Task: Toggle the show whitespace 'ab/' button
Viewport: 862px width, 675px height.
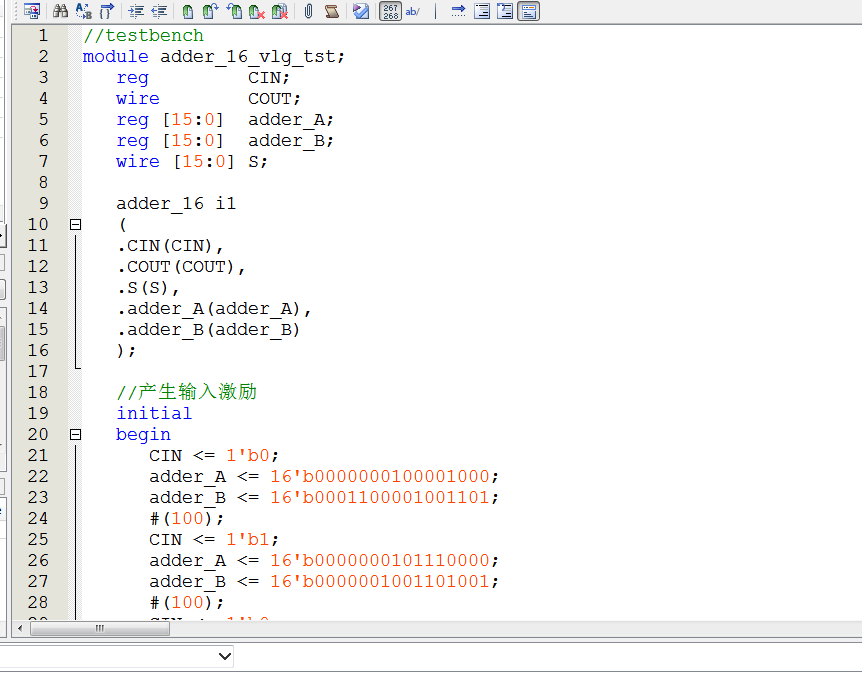Action: click(x=413, y=11)
